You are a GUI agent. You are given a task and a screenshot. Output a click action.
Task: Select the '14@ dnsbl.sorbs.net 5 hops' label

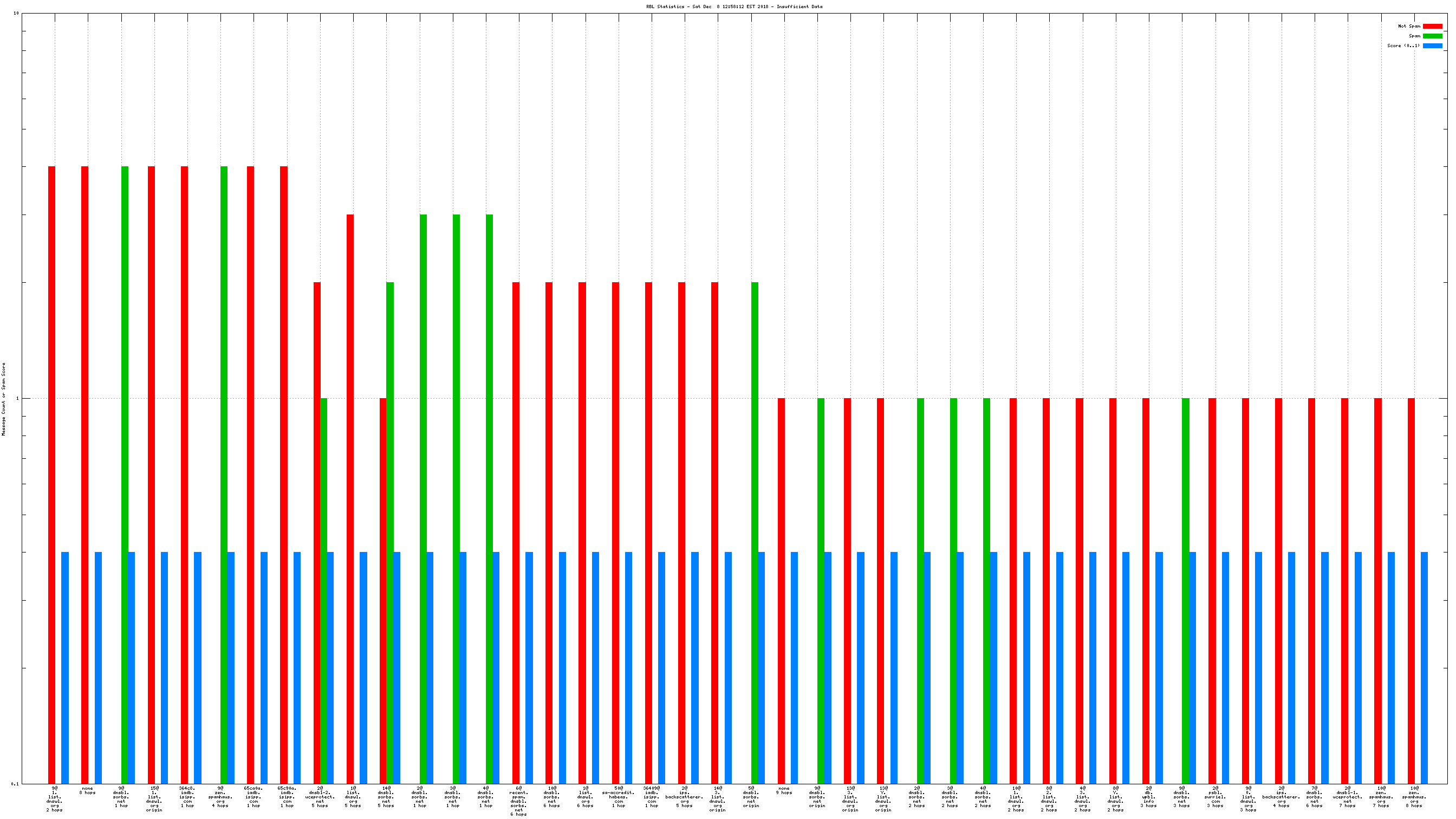[386, 797]
